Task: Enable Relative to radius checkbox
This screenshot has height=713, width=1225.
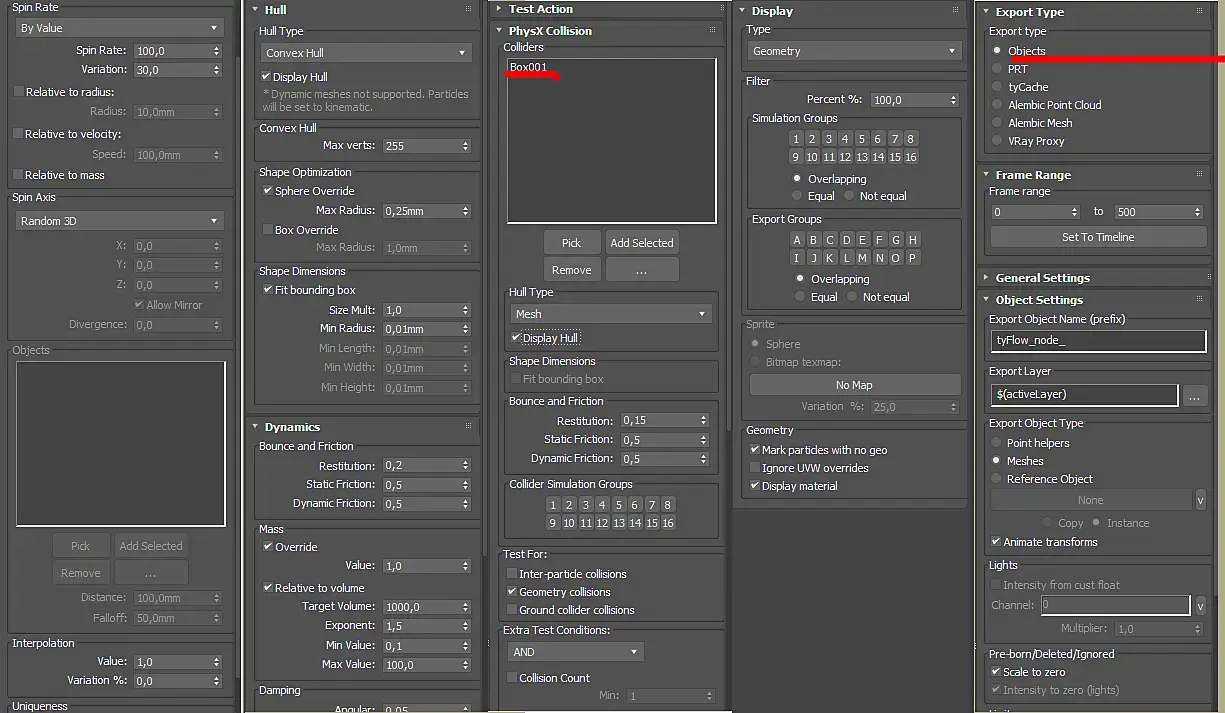Action: click(x=18, y=92)
